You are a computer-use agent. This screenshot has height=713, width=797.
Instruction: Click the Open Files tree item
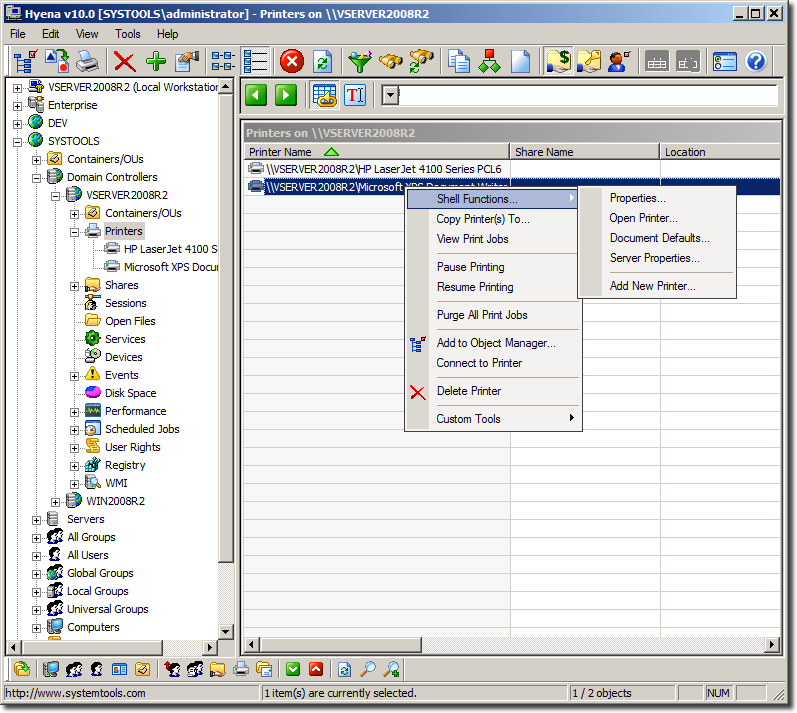coord(130,321)
